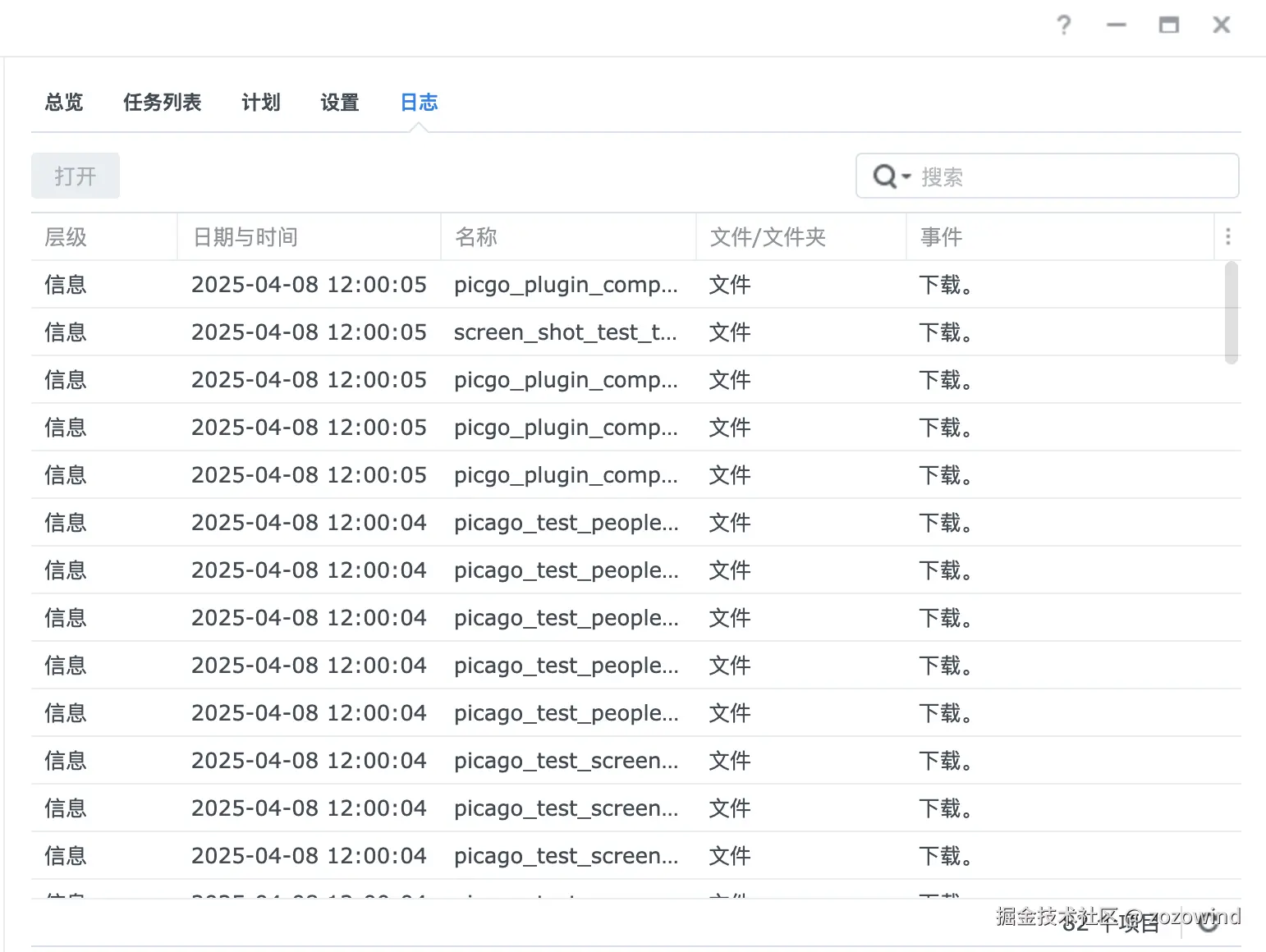This screenshot has height=952, width=1266.
Task: Click the search magnifier options icon
Action: click(892, 176)
